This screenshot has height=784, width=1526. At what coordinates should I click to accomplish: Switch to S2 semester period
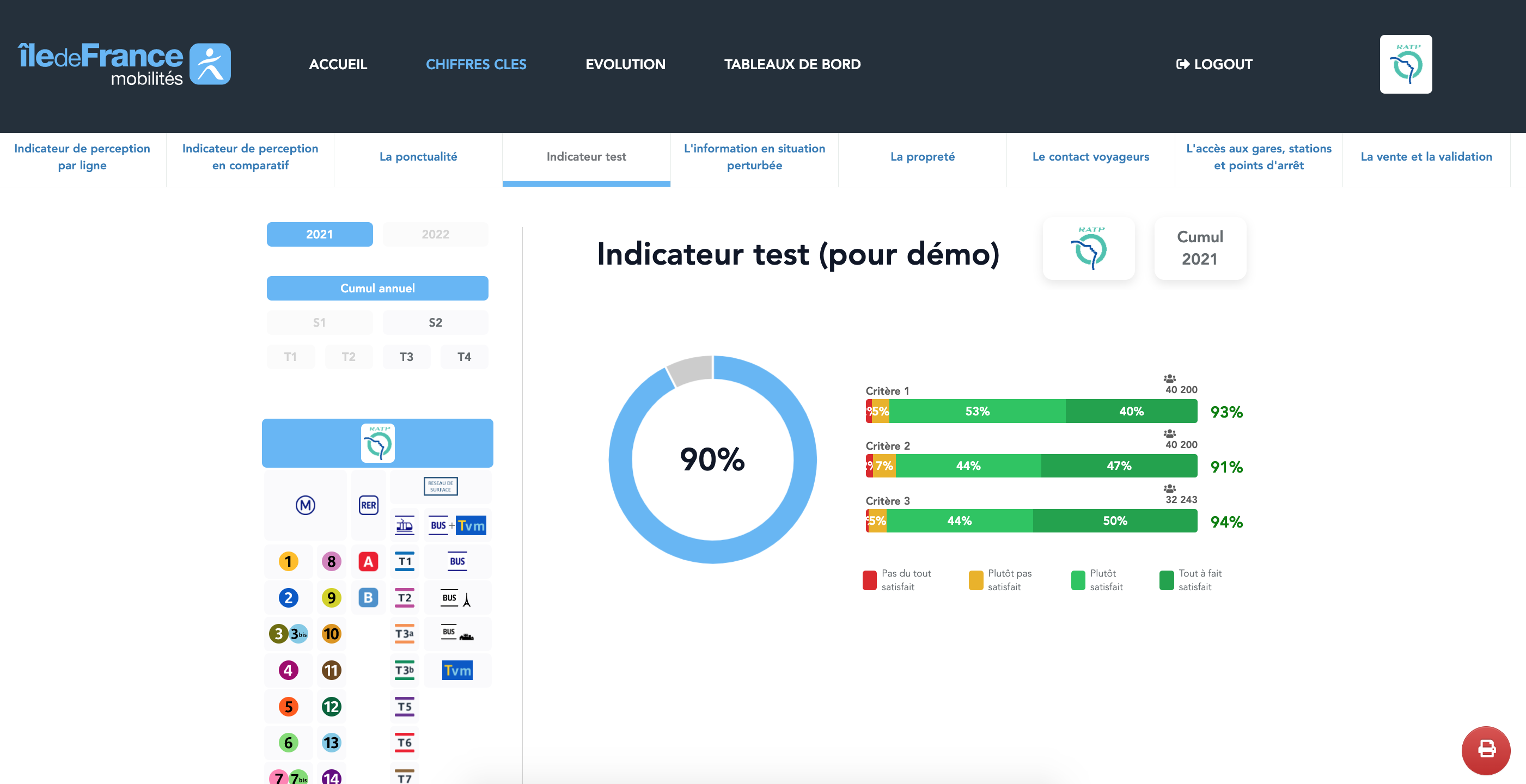[435, 322]
